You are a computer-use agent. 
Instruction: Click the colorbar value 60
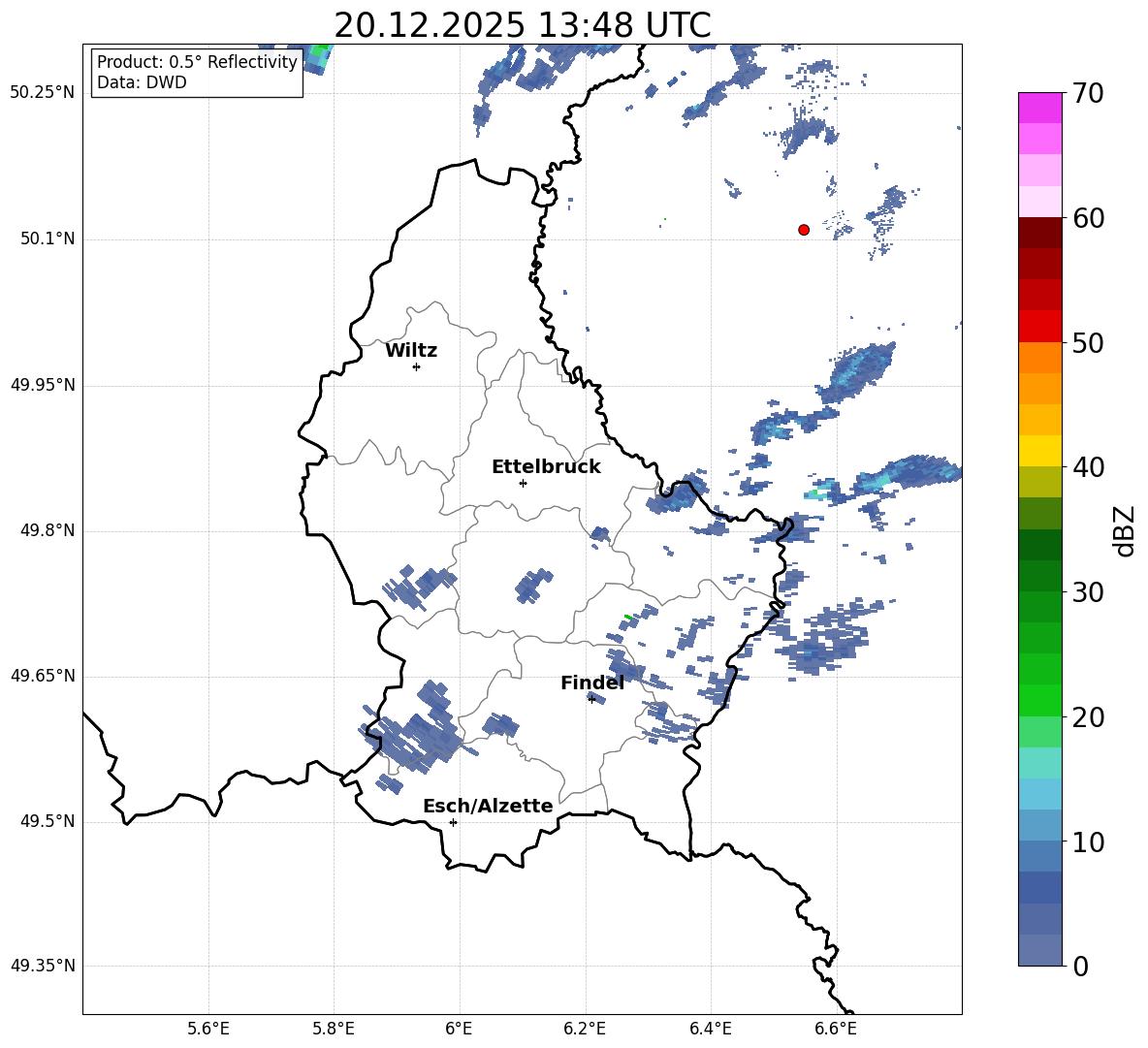tap(1088, 218)
